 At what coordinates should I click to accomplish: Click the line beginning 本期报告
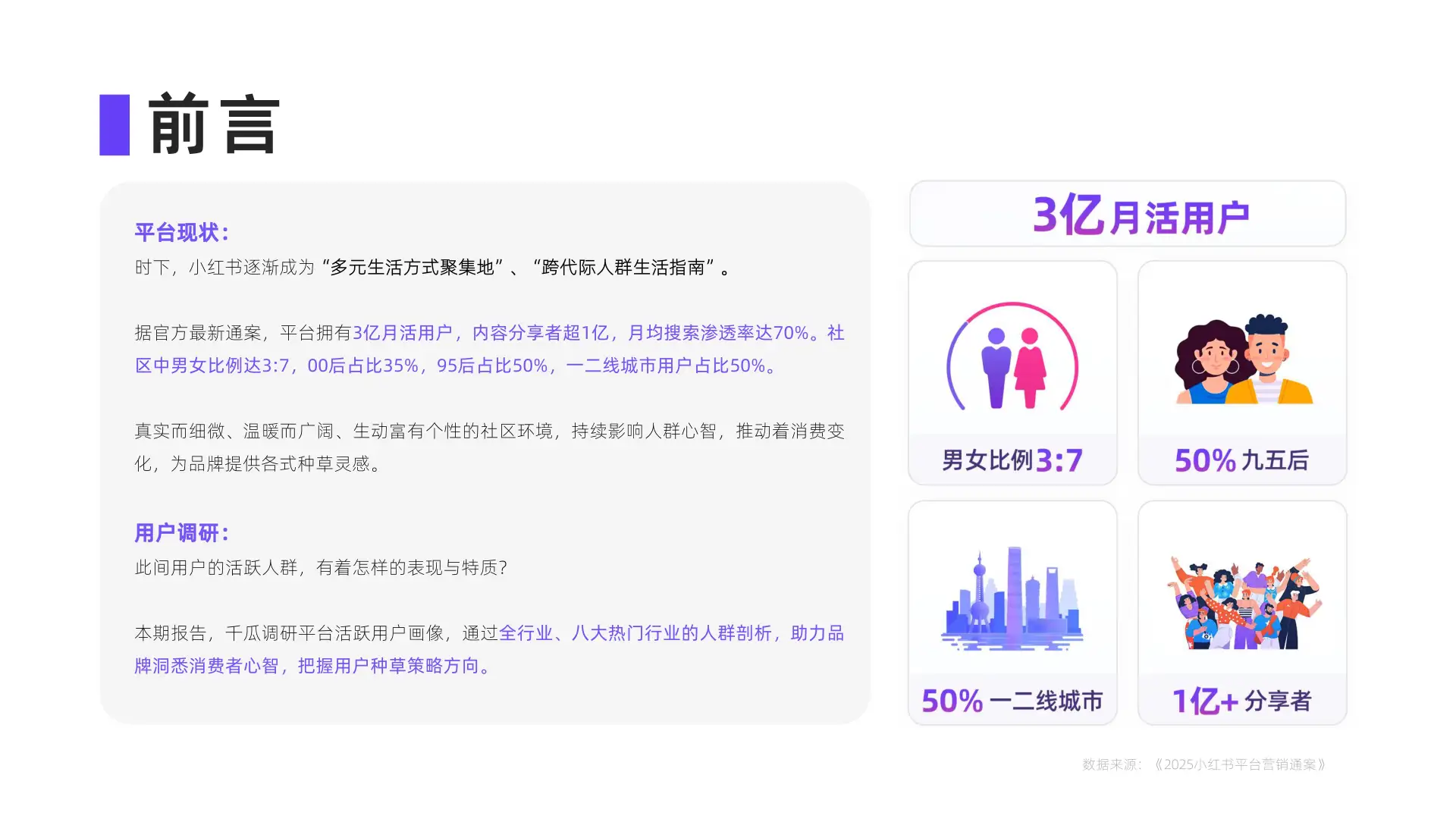tap(489, 633)
